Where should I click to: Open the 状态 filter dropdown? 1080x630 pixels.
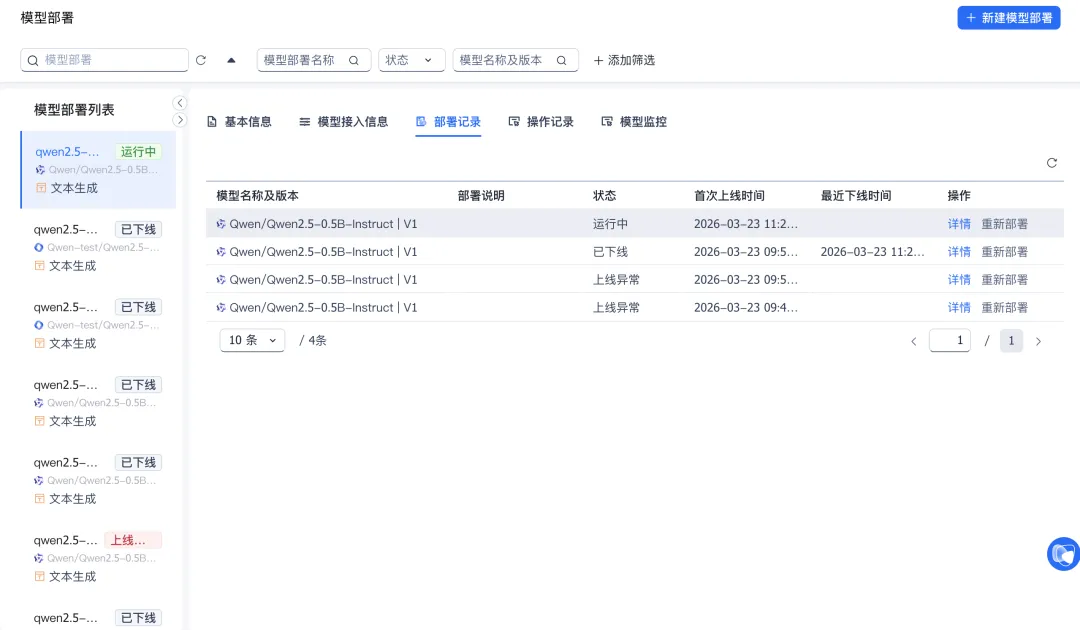pyautogui.click(x=412, y=60)
